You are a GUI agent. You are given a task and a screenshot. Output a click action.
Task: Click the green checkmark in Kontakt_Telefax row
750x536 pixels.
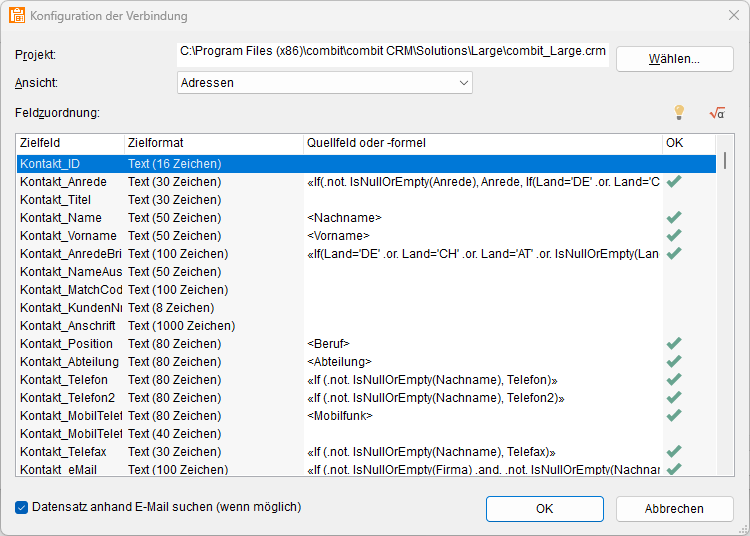674,452
